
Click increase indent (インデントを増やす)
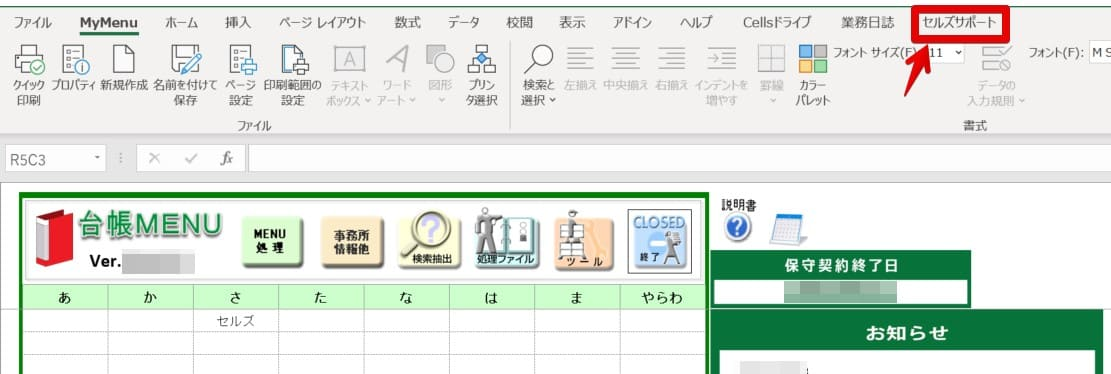click(x=721, y=74)
